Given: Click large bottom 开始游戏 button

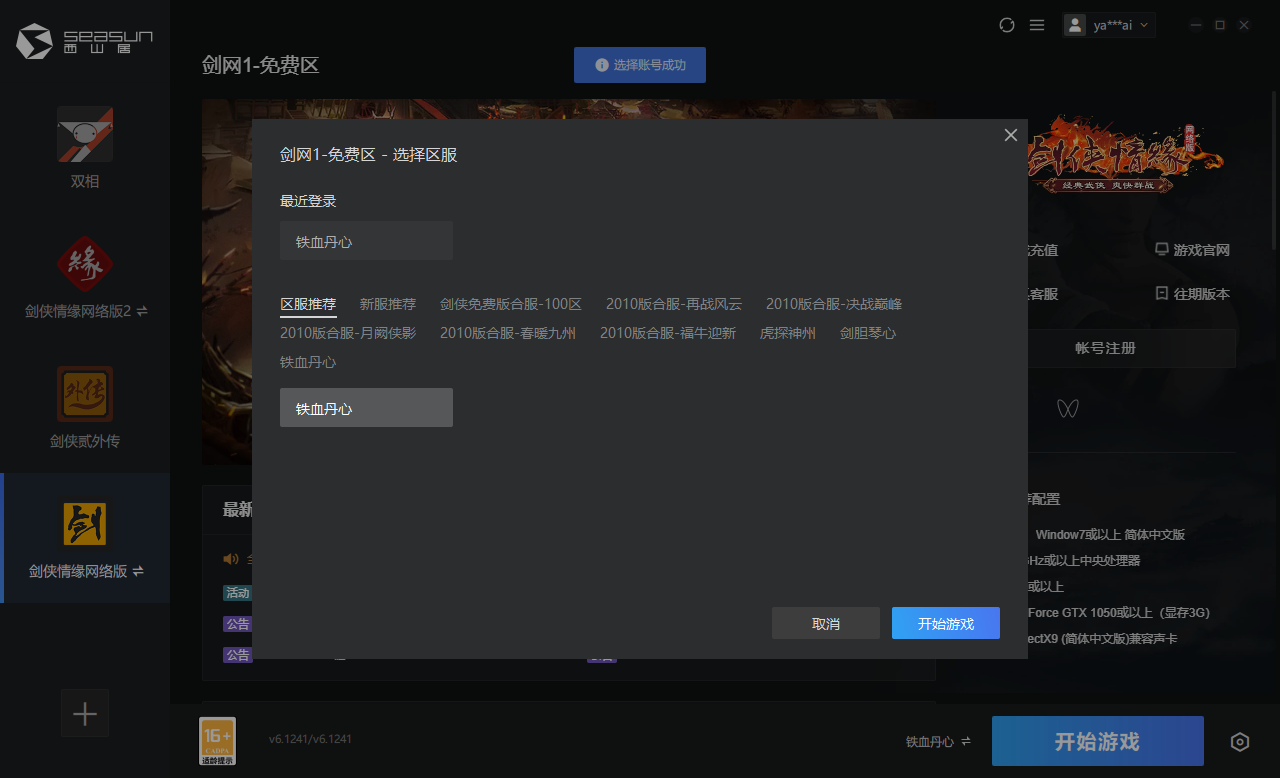Looking at the screenshot, I should (1098, 741).
